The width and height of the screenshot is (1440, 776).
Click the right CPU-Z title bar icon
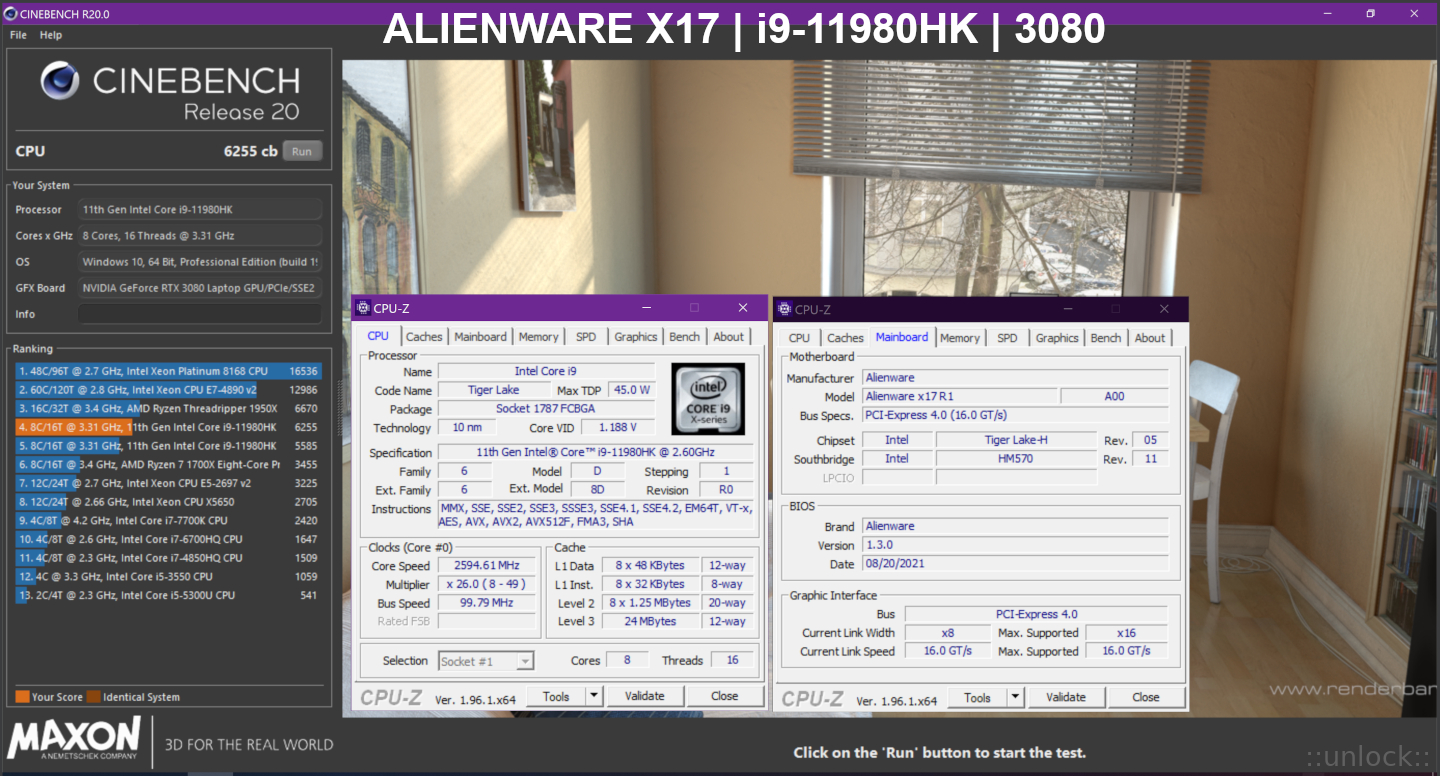pyautogui.click(x=784, y=309)
